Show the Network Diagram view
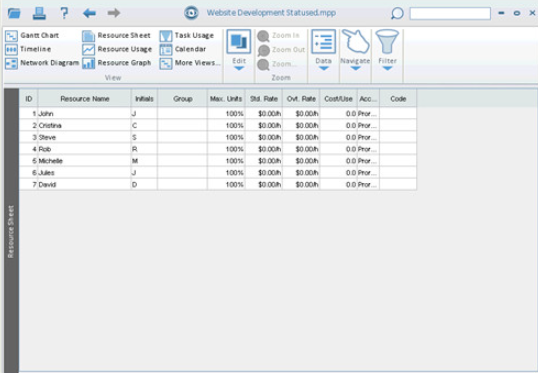The height and width of the screenshot is (373, 538). pos(42,63)
